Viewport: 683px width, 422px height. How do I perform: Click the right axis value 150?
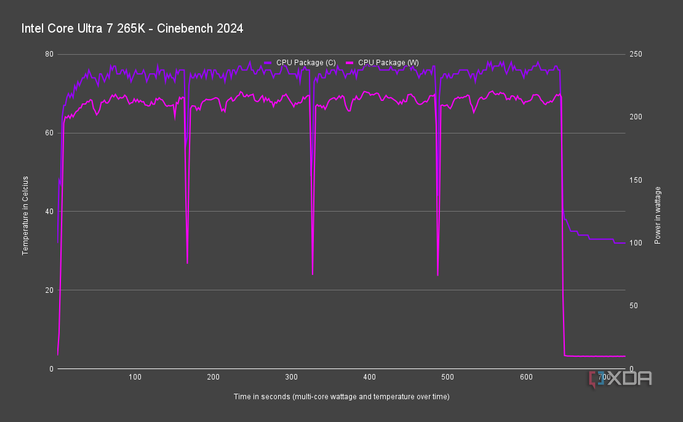point(636,180)
